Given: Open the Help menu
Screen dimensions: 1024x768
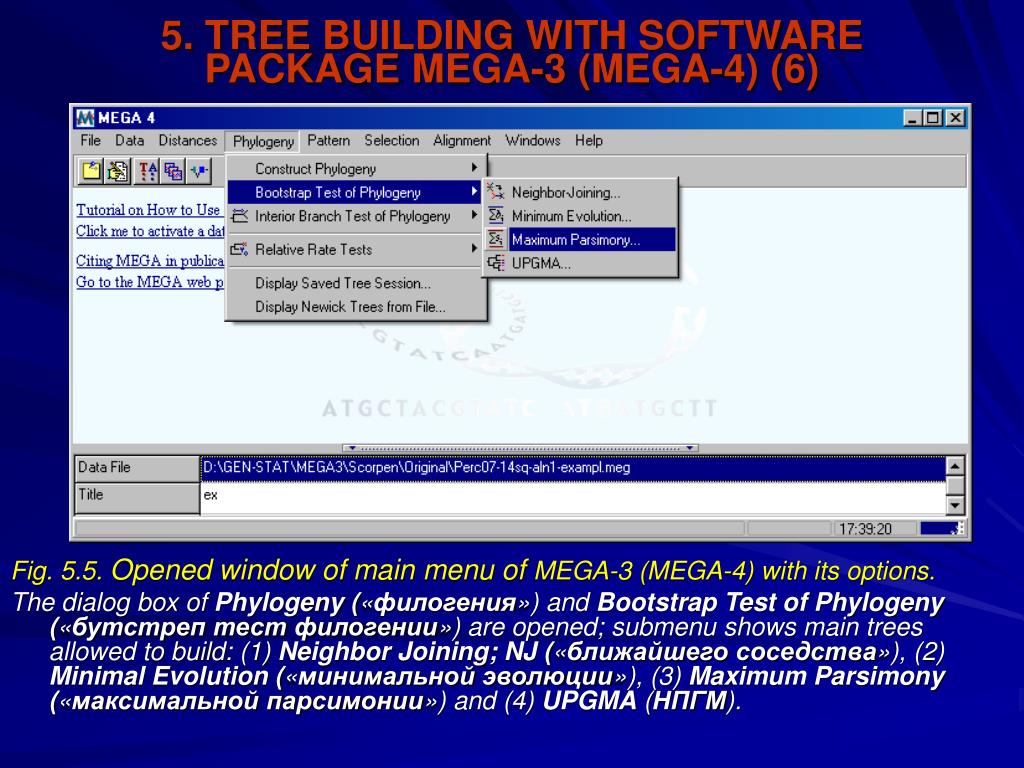Looking at the screenshot, I should [x=588, y=140].
